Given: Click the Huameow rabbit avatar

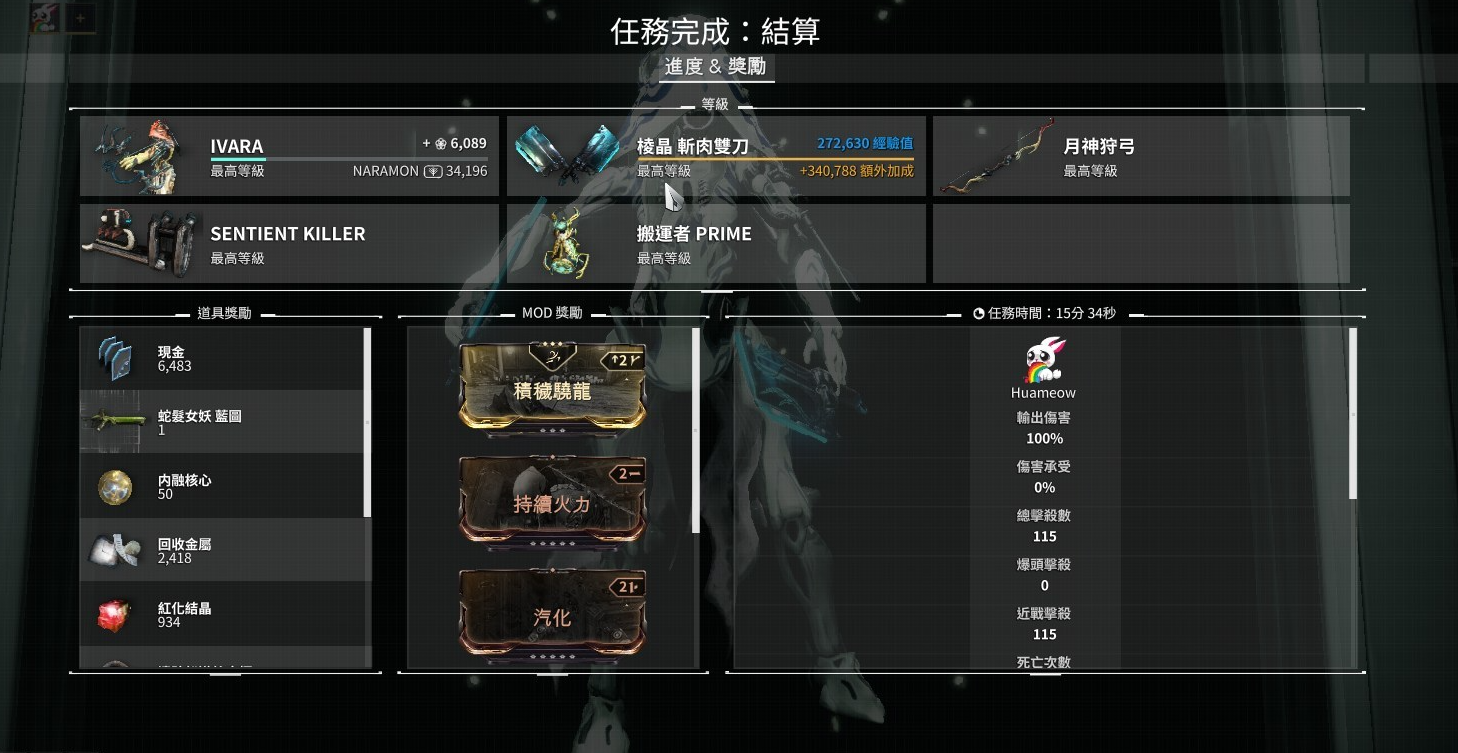Looking at the screenshot, I should pyautogui.click(x=1044, y=360).
